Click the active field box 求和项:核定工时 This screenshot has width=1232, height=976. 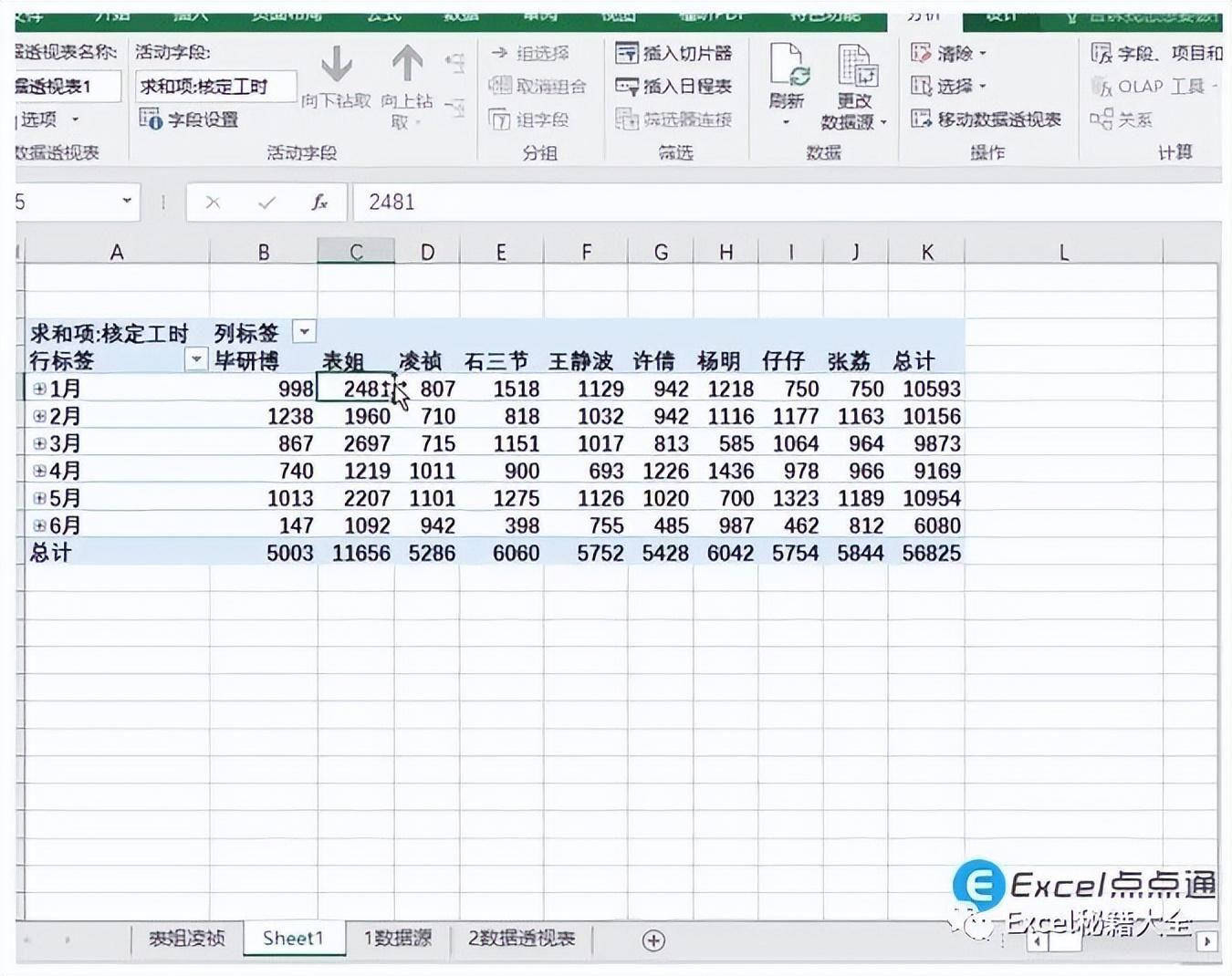215,87
